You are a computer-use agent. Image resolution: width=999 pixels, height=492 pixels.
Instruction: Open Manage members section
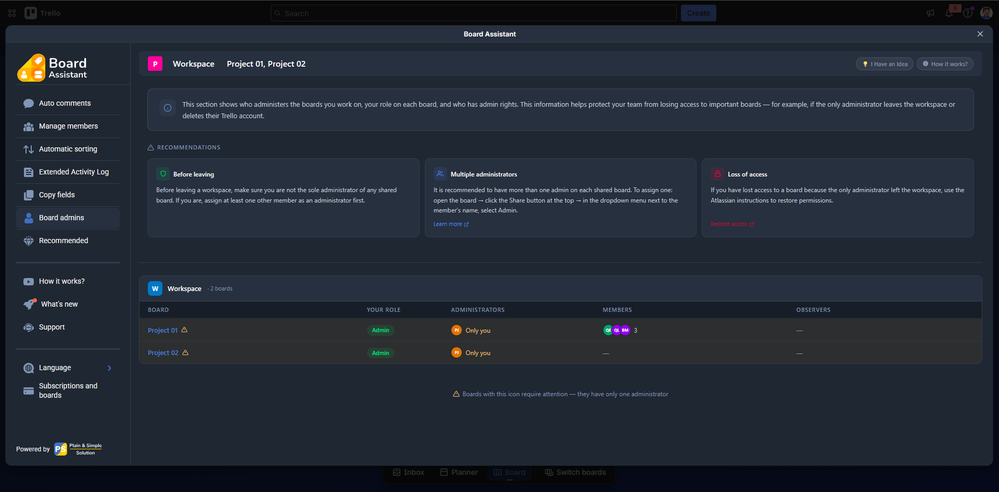(68, 126)
